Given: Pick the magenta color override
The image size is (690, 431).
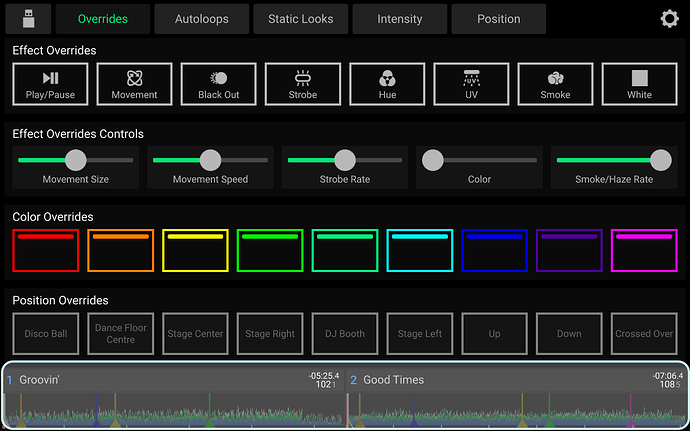Looking at the screenshot, I should pos(644,250).
